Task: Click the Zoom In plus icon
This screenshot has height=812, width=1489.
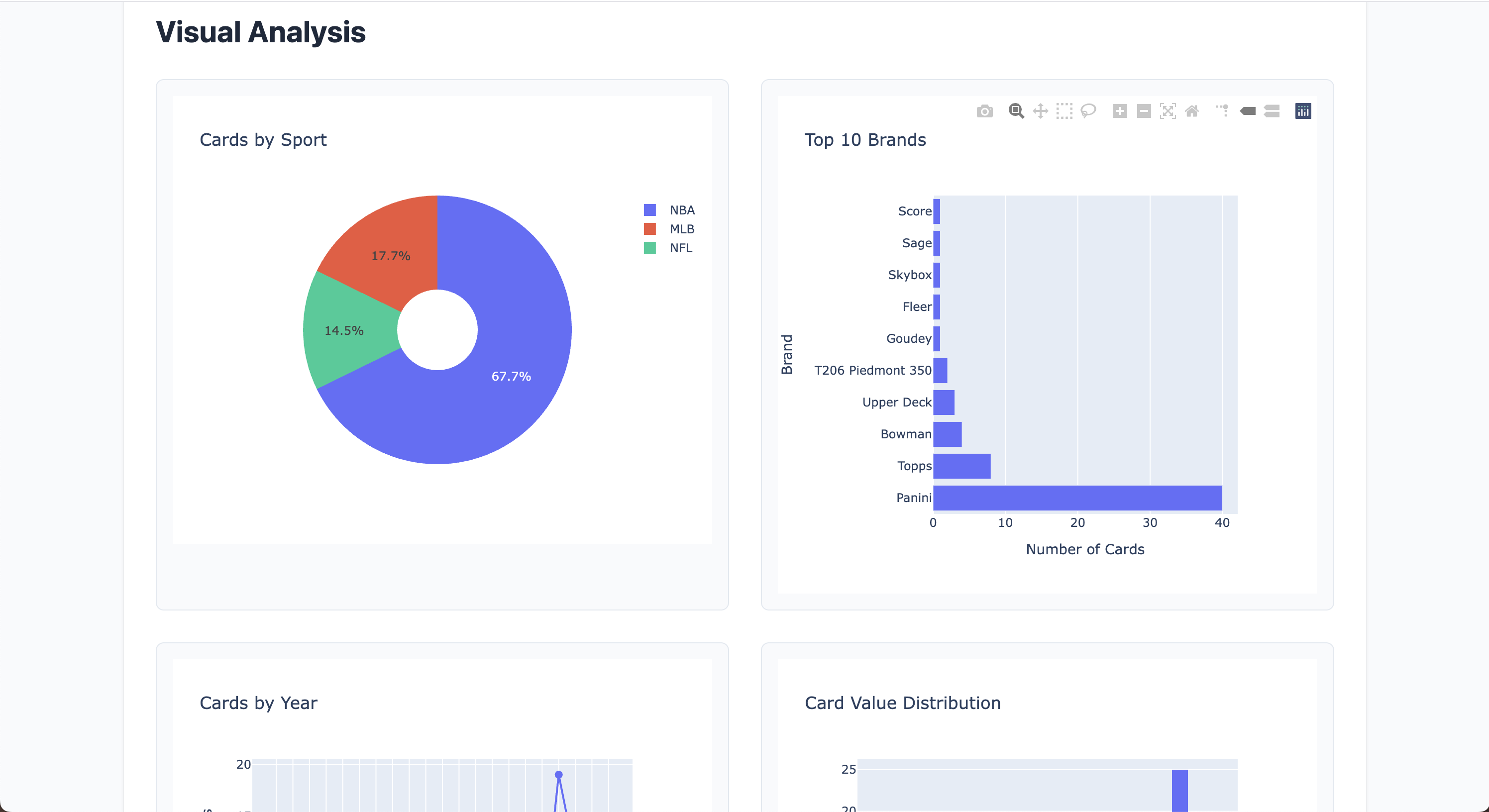Action: point(1120,111)
